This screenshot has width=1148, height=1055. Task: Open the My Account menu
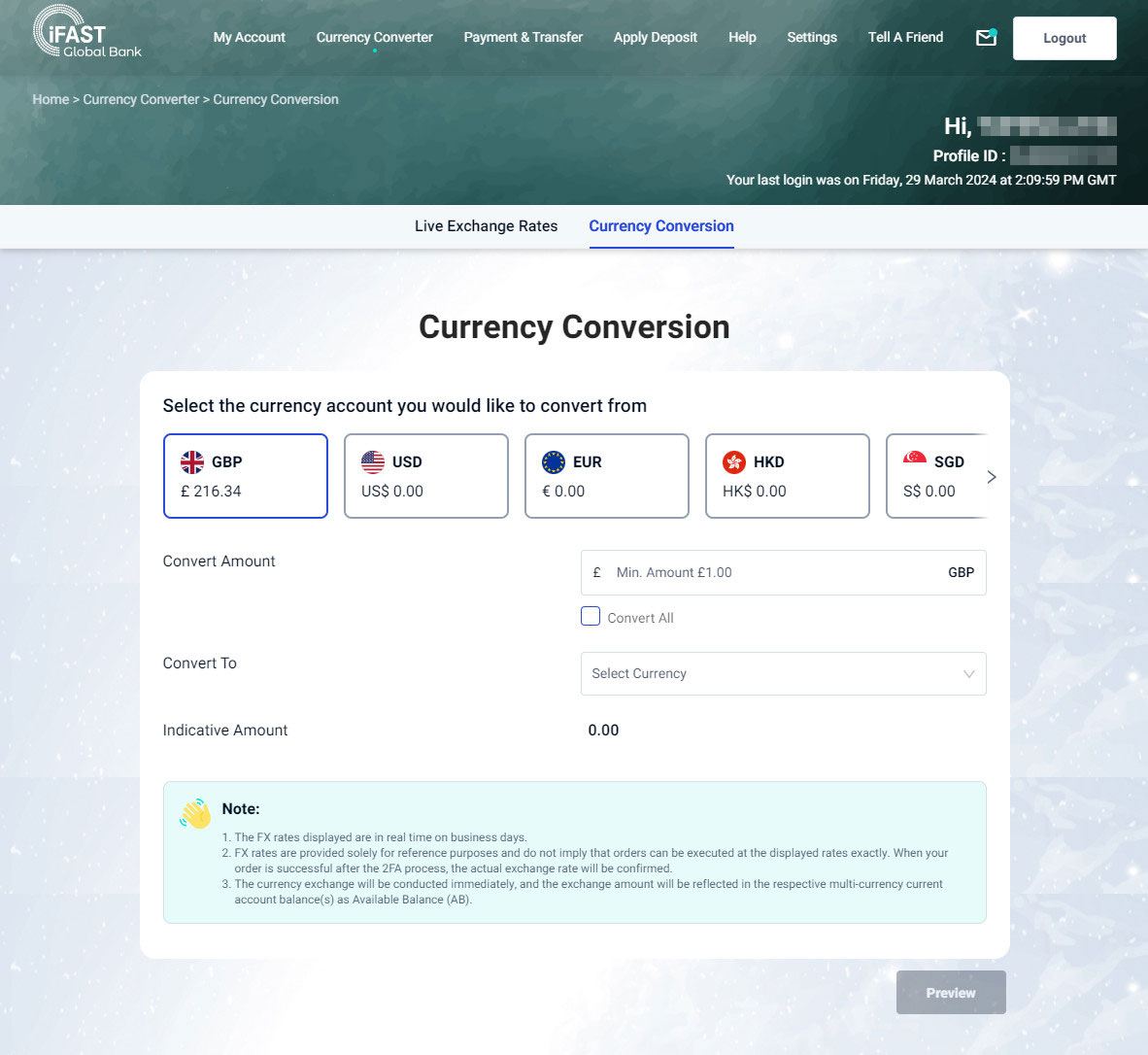(x=249, y=38)
